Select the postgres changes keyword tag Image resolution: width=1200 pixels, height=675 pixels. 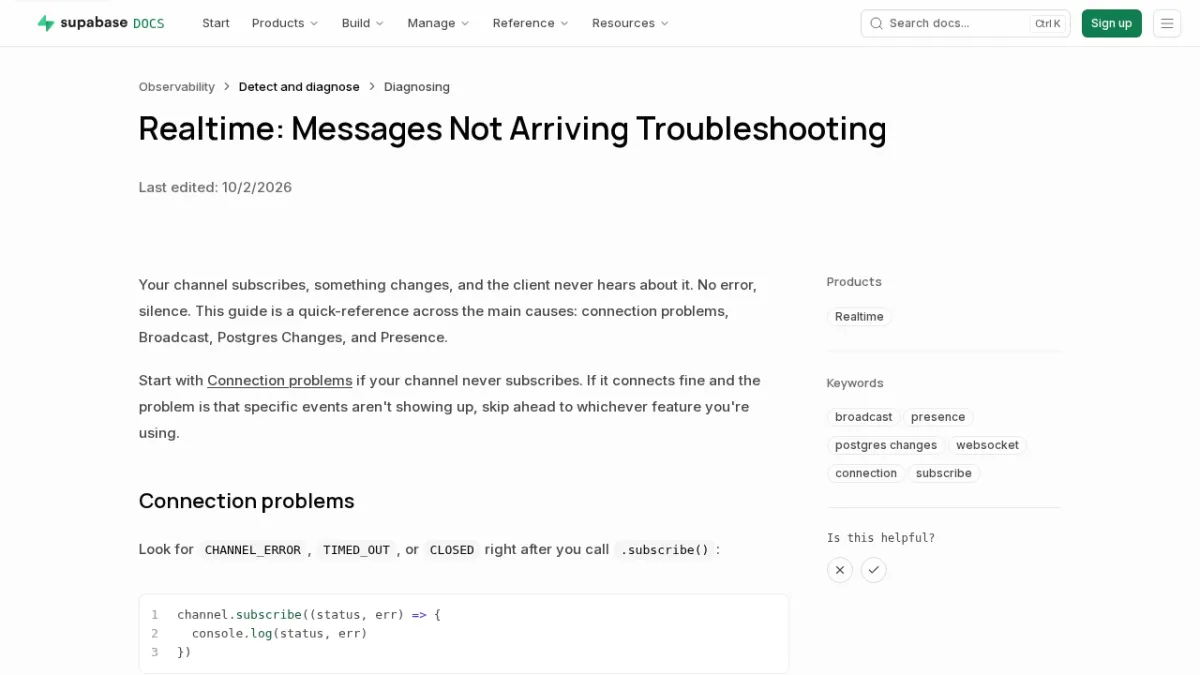886,445
